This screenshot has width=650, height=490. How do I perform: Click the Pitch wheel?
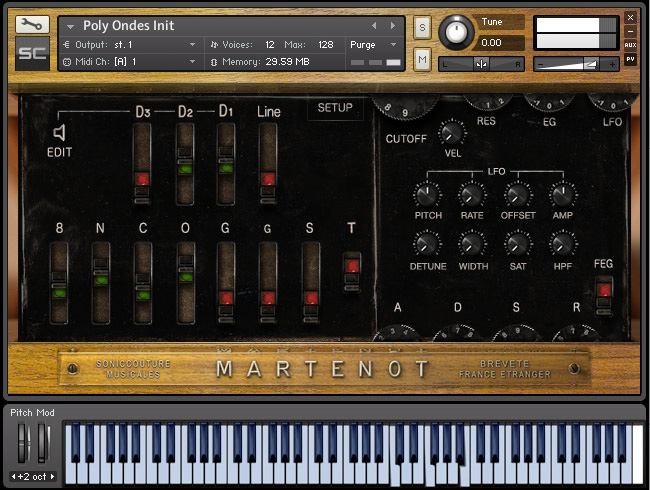(x=22, y=443)
